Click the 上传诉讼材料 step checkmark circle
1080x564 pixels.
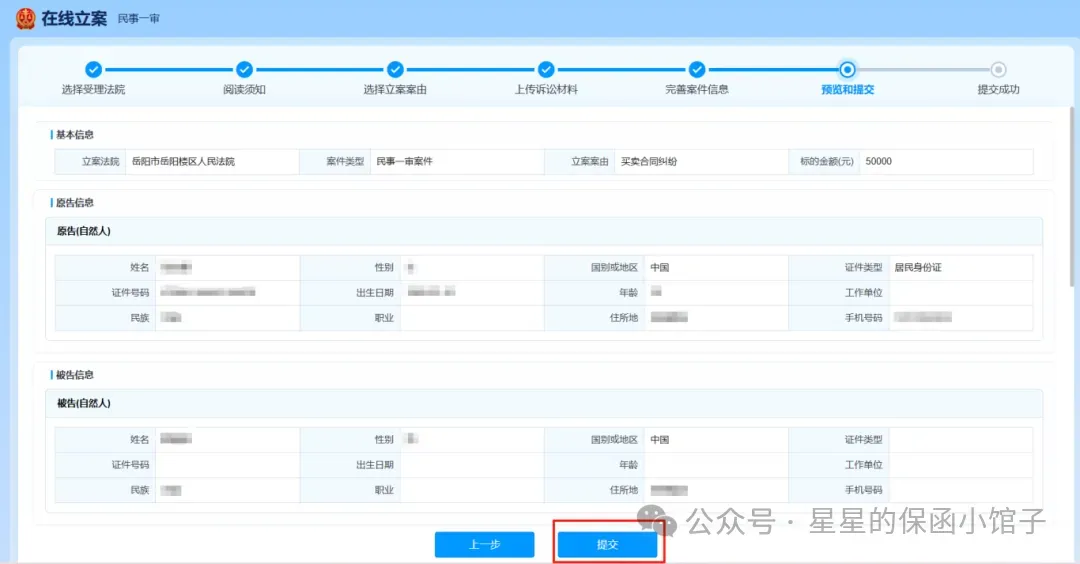coord(546,70)
